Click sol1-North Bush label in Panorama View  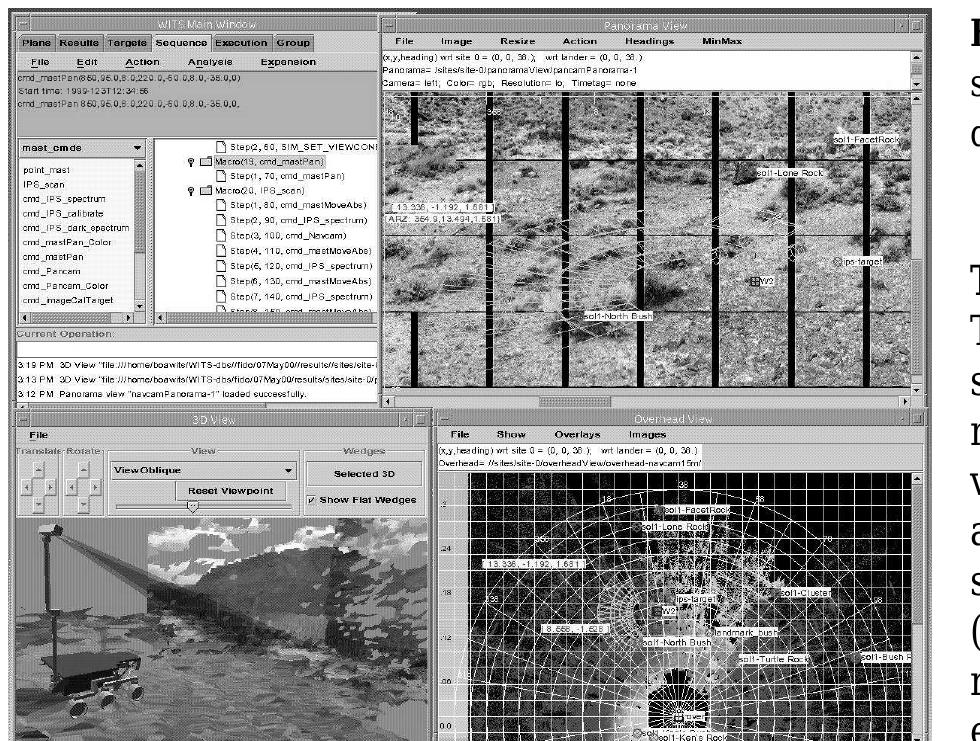coord(618,316)
